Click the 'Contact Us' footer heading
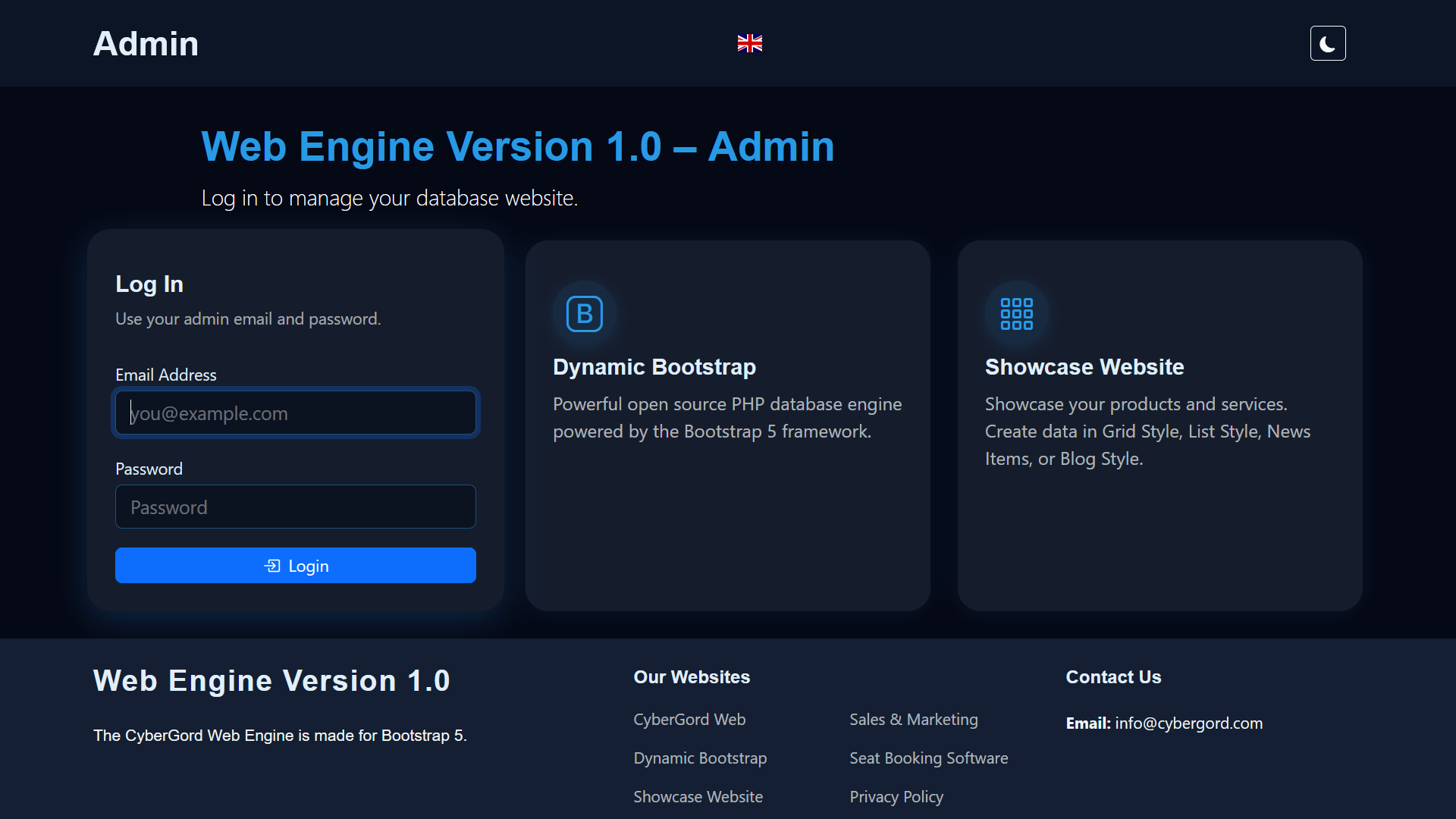 (x=1113, y=677)
